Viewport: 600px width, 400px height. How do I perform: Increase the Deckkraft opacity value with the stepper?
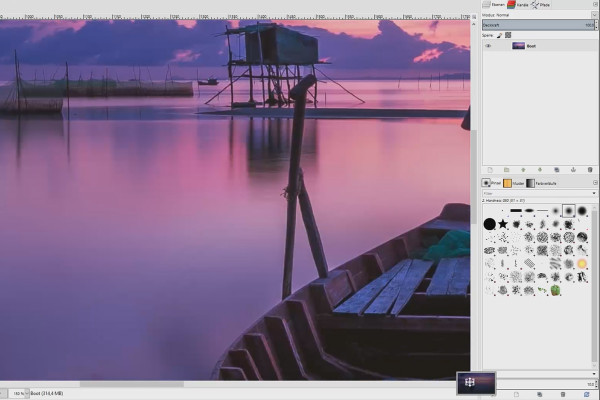pos(596,23)
